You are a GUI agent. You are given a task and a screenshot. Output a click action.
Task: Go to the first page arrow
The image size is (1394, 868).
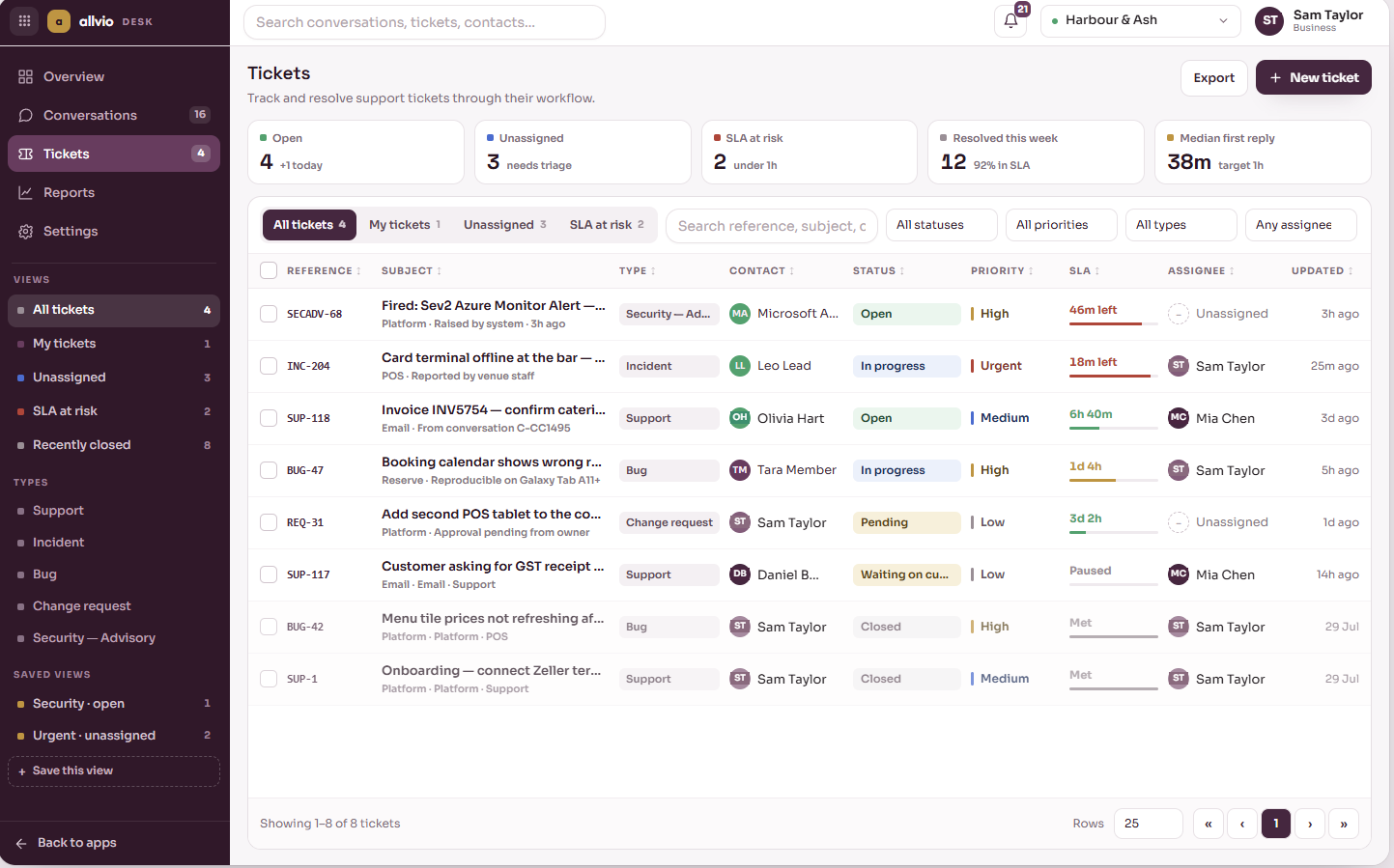point(1209,824)
